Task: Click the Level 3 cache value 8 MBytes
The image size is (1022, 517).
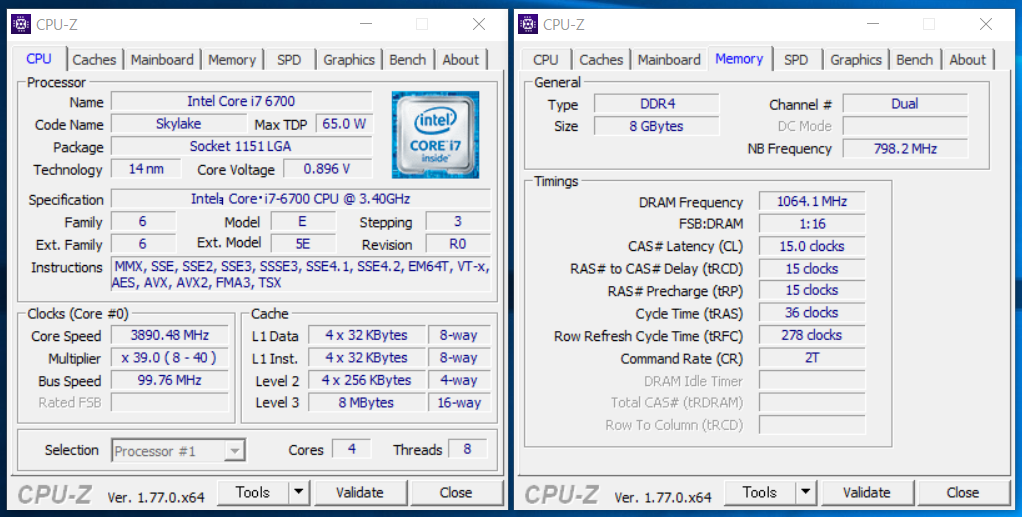Action: tap(366, 402)
